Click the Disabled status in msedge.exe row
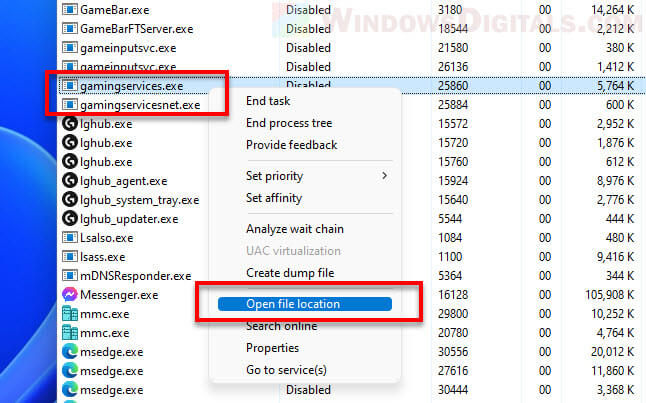The image size is (646, 403). (308, 389)
